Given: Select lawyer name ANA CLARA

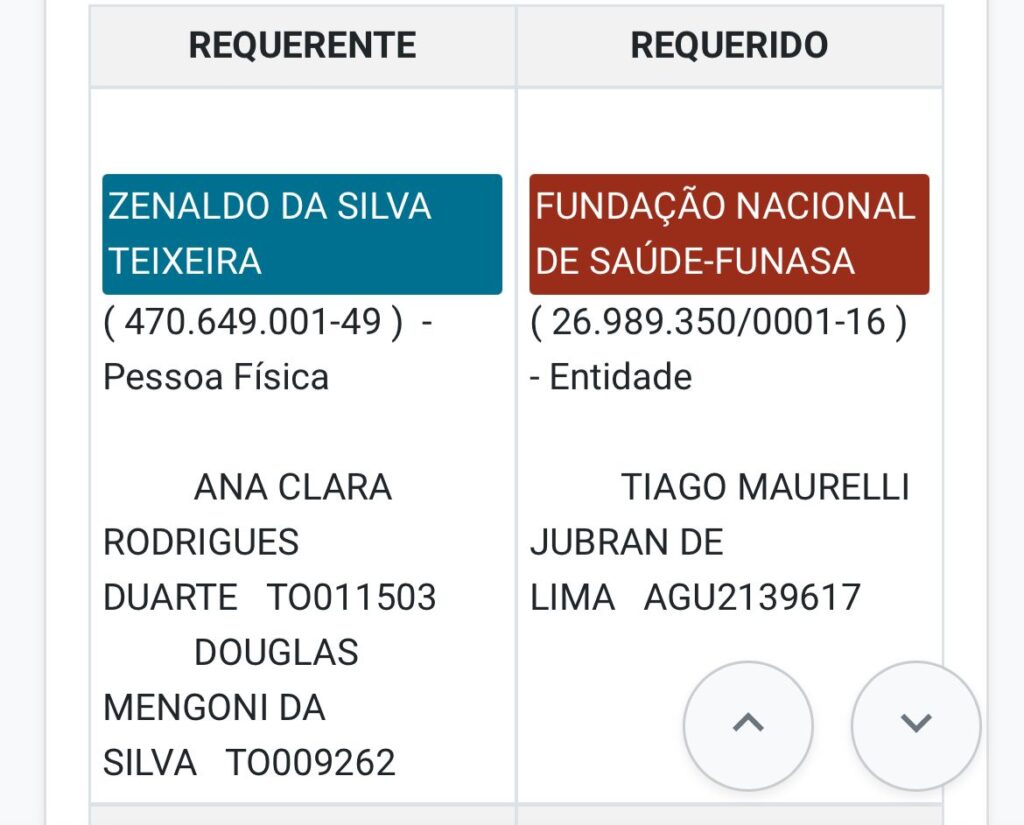Looking at the screenshot, I should pos(292,487).
